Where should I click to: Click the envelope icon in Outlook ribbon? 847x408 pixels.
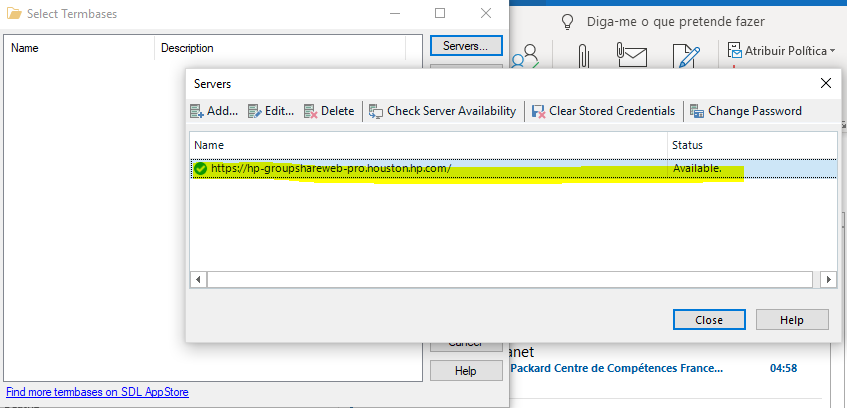(633, 57)
